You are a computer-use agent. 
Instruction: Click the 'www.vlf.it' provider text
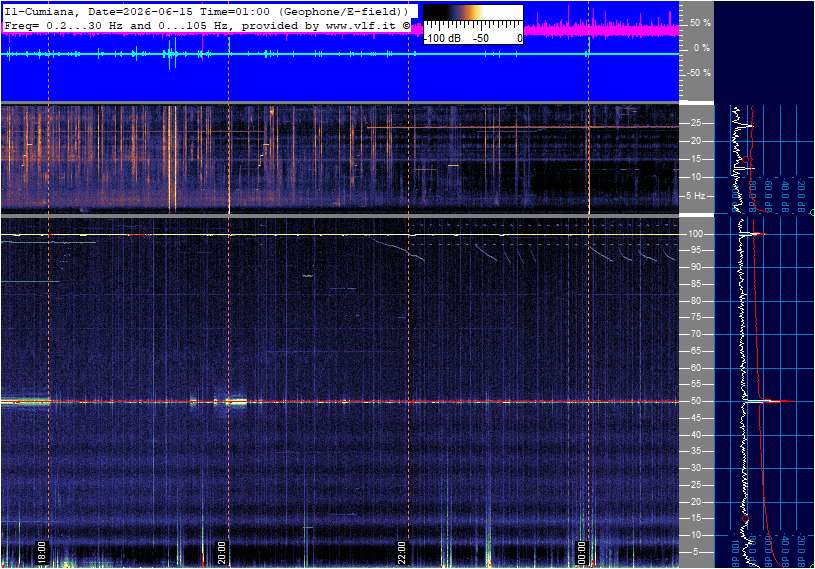(x=363, y=25)
